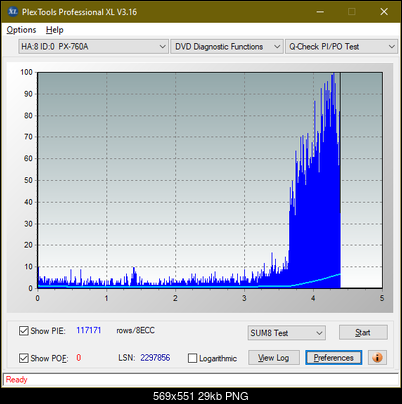Click the Ready status text
Screen dimensions: 402x404
coord(16,379)
